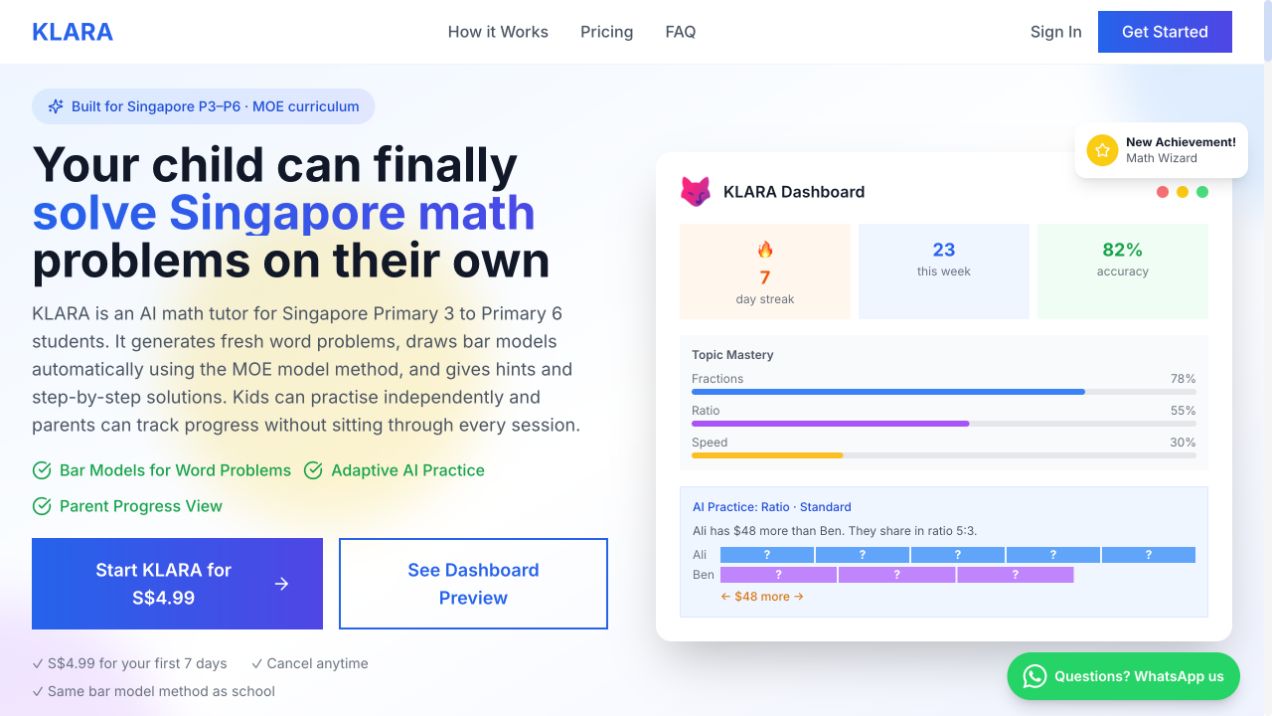Viewport: 1272px width, 716px height.
Task: Click the KLARA Dashboard title
Action: click(794, 192)
